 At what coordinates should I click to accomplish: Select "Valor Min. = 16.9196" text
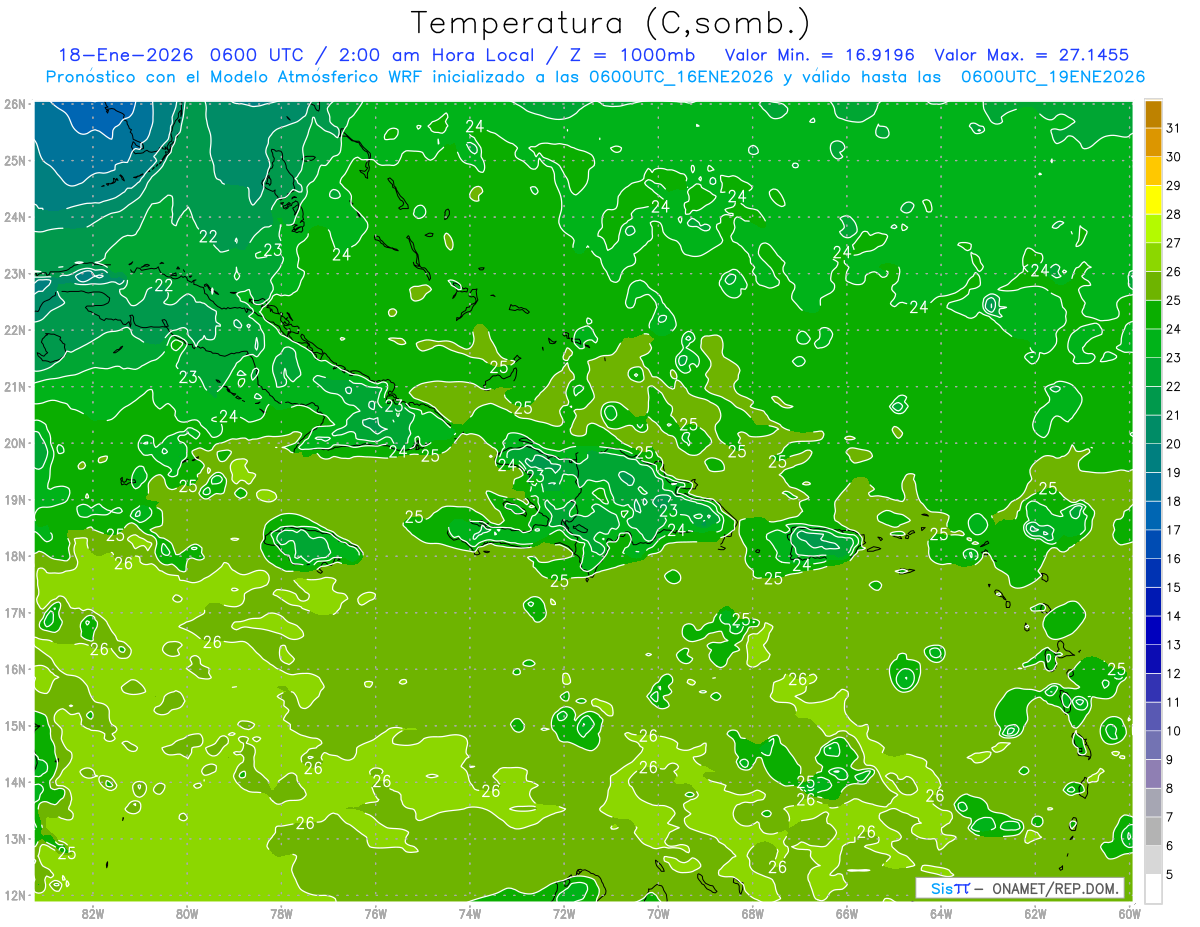[x=820, y=55]
